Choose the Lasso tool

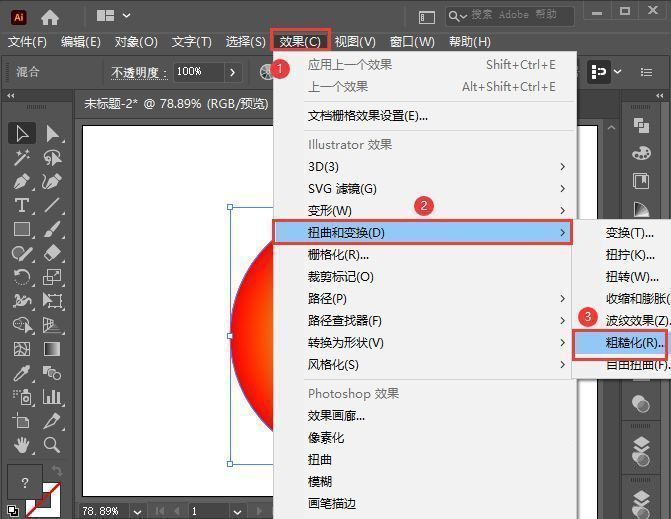tap(52, 157)
